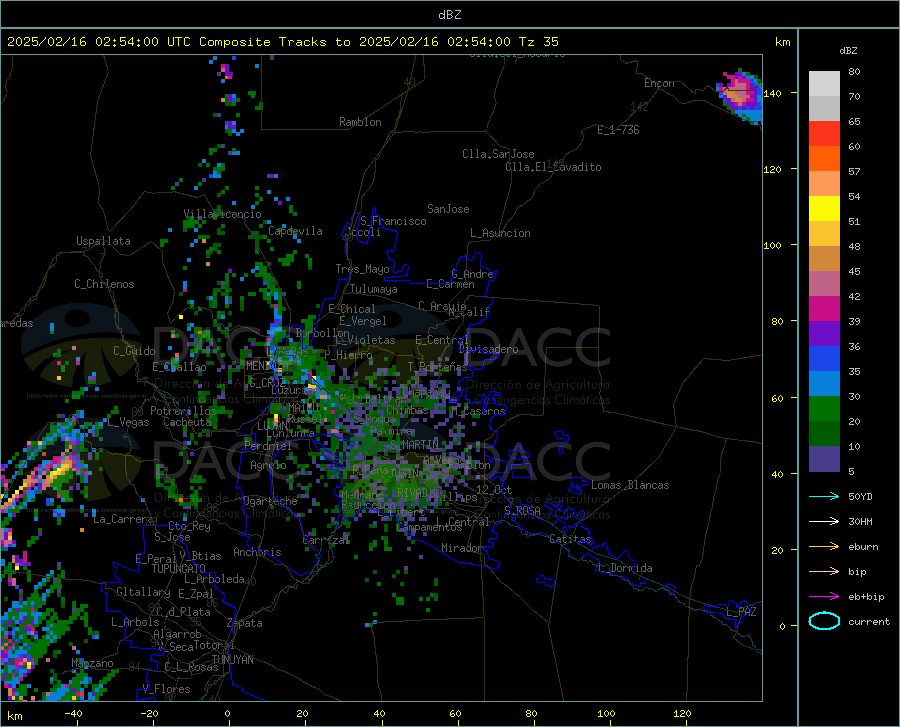Click the 'L_PAZ' map label

tap(741, 612)
